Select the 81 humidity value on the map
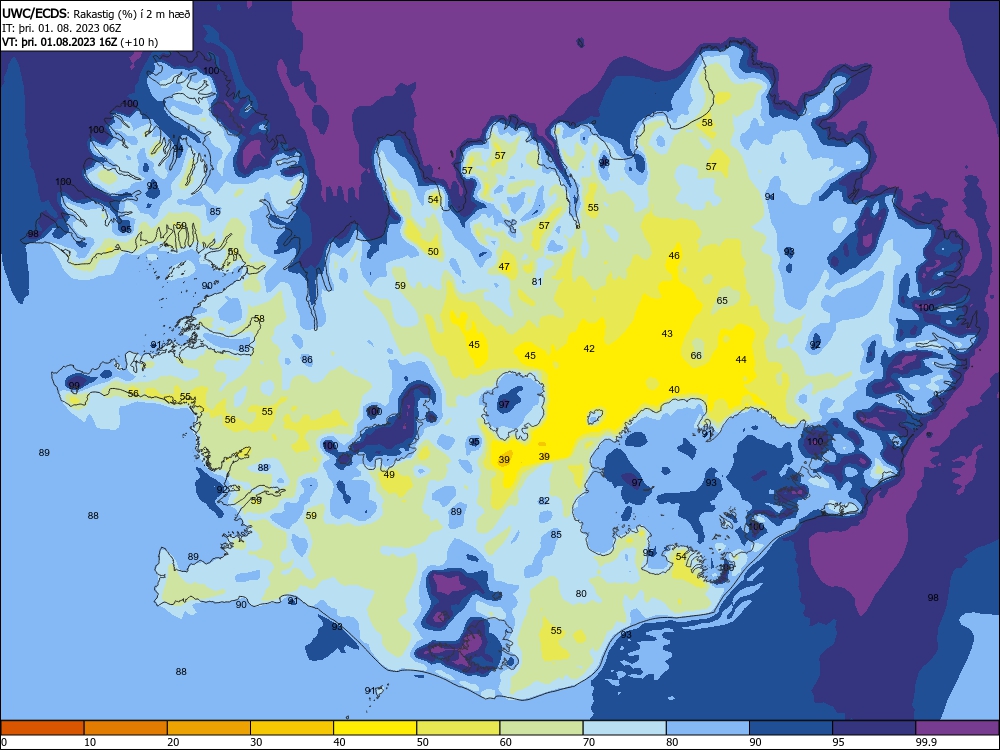The height and width of the screenshot is (750, 1000). coord(537,282)
